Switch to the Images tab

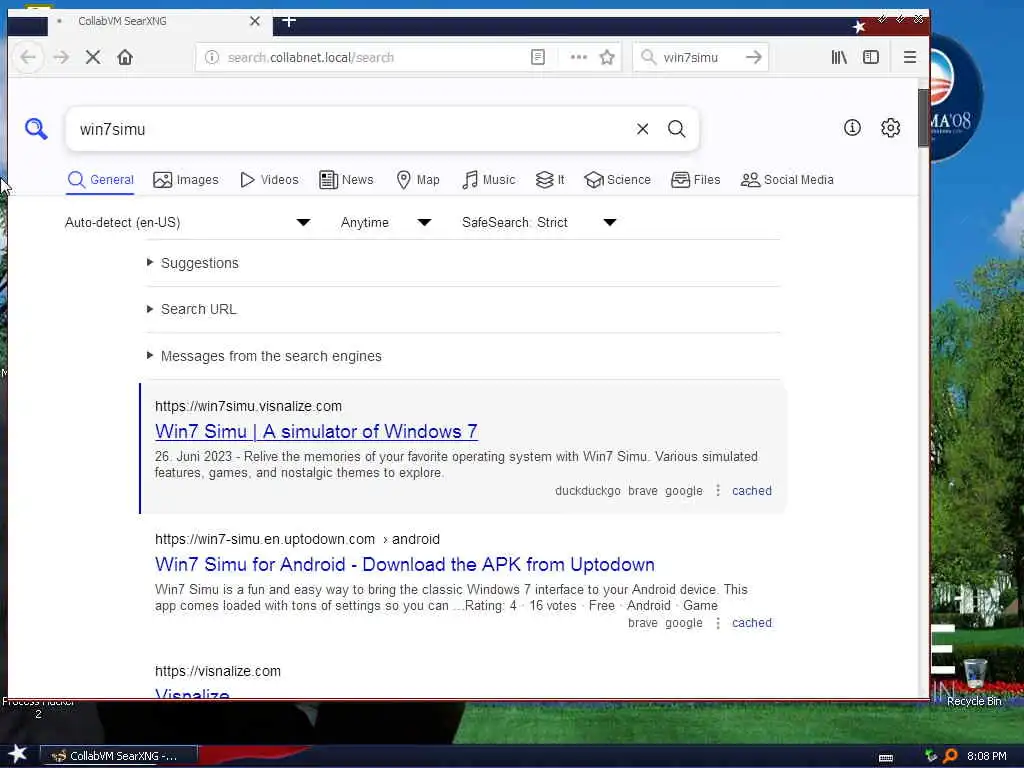pos(186,180)
